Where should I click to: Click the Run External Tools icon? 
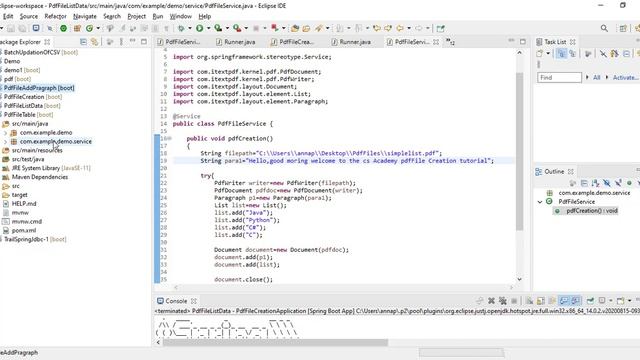pyautogui.click(x=237, y=28)
